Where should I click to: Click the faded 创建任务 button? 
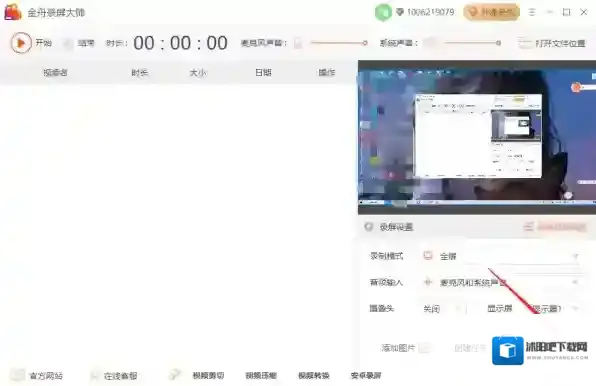[x=470, y=348]
